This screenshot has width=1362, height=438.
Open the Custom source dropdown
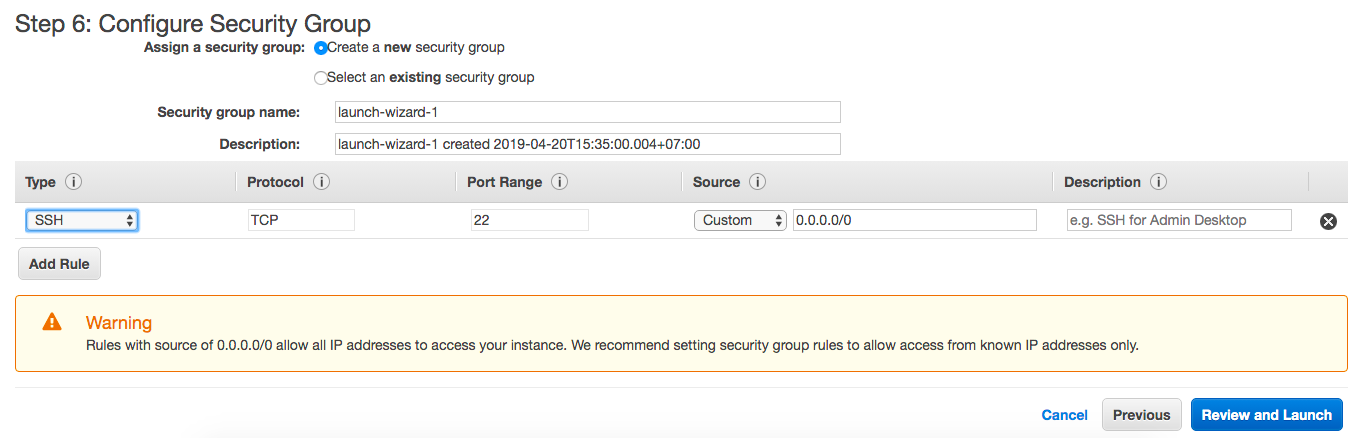coord(741,220)
